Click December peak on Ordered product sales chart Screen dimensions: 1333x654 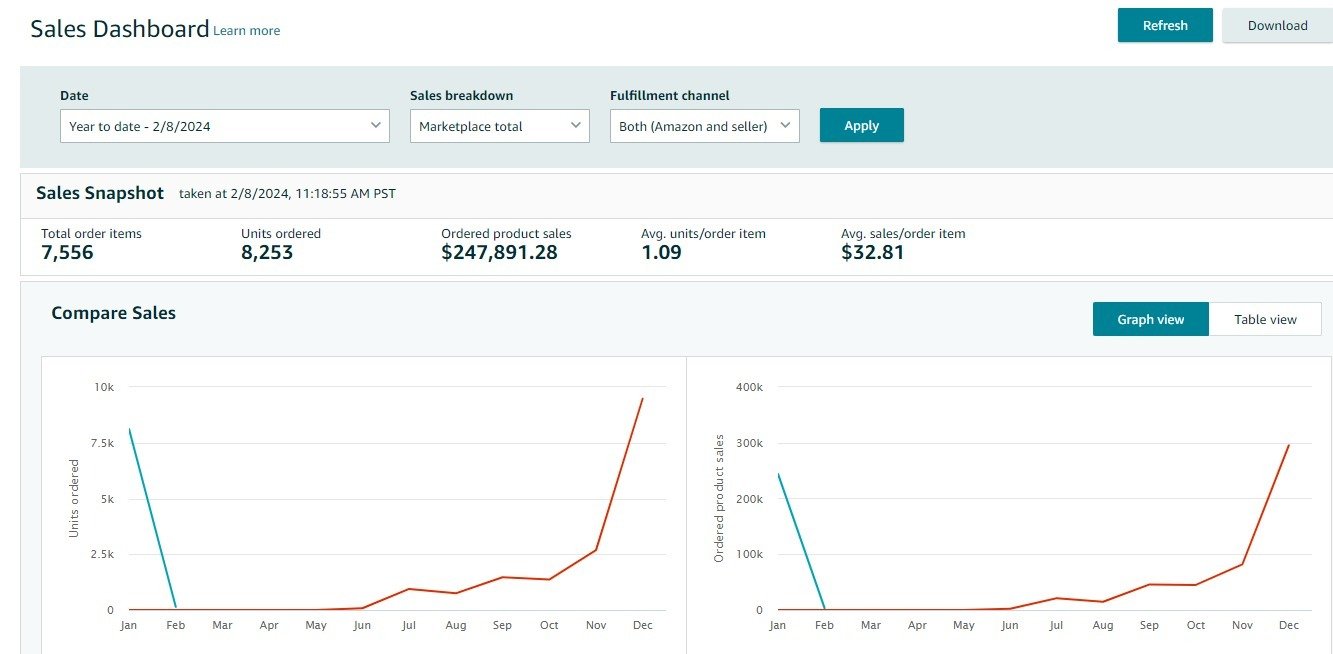1289,445
